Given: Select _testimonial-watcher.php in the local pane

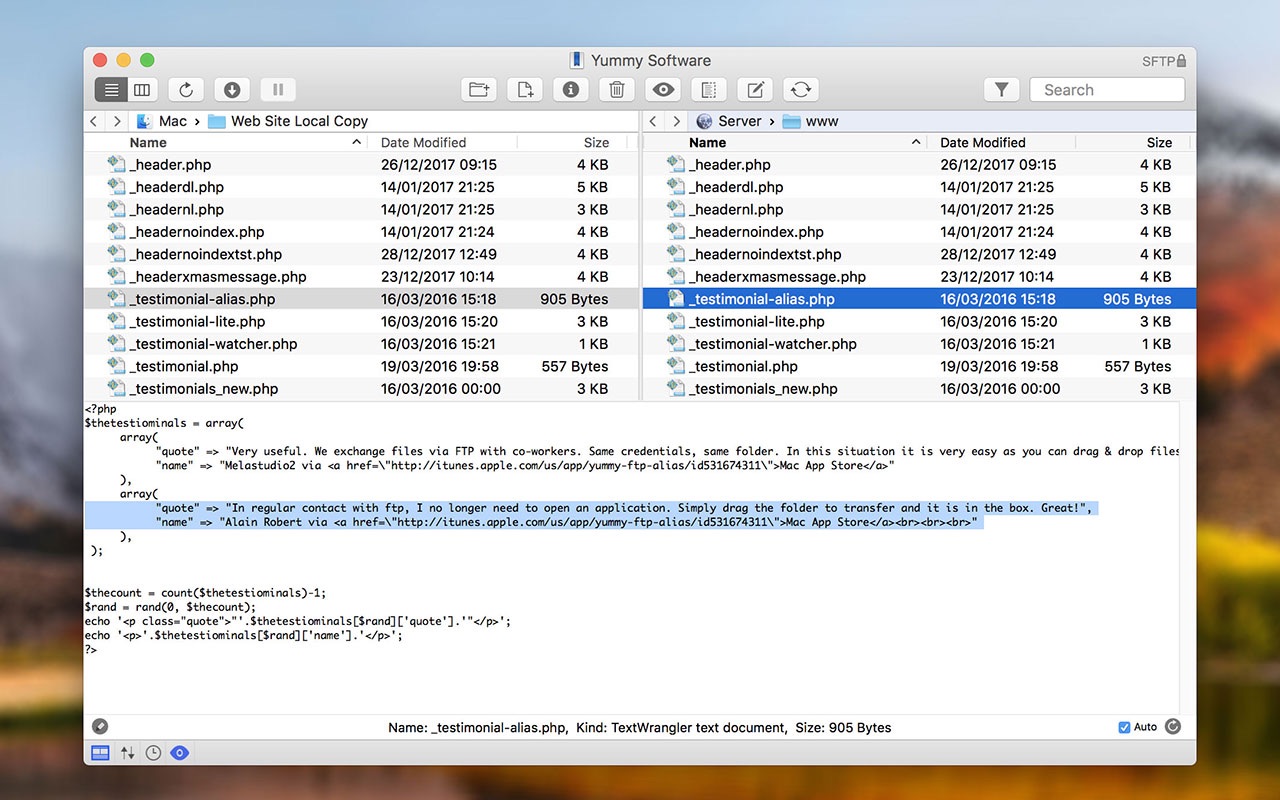Looking at the screenshot, I should click(361, 344).
